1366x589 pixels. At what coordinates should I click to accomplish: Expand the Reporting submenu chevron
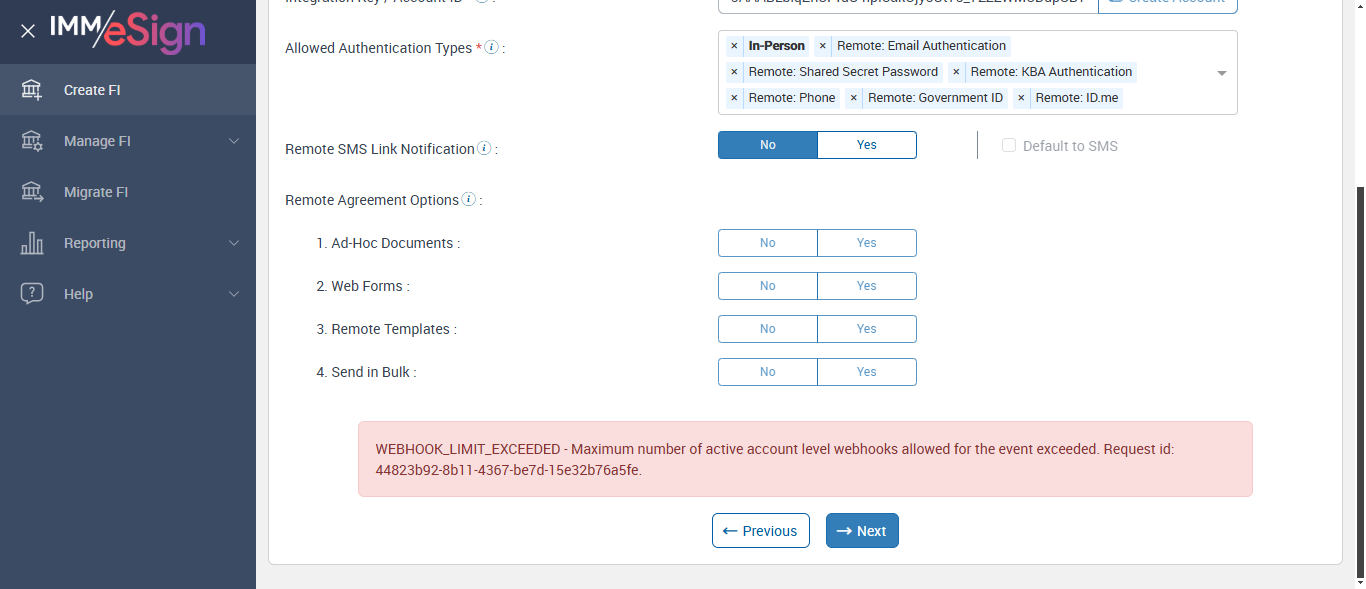(234, 243)
